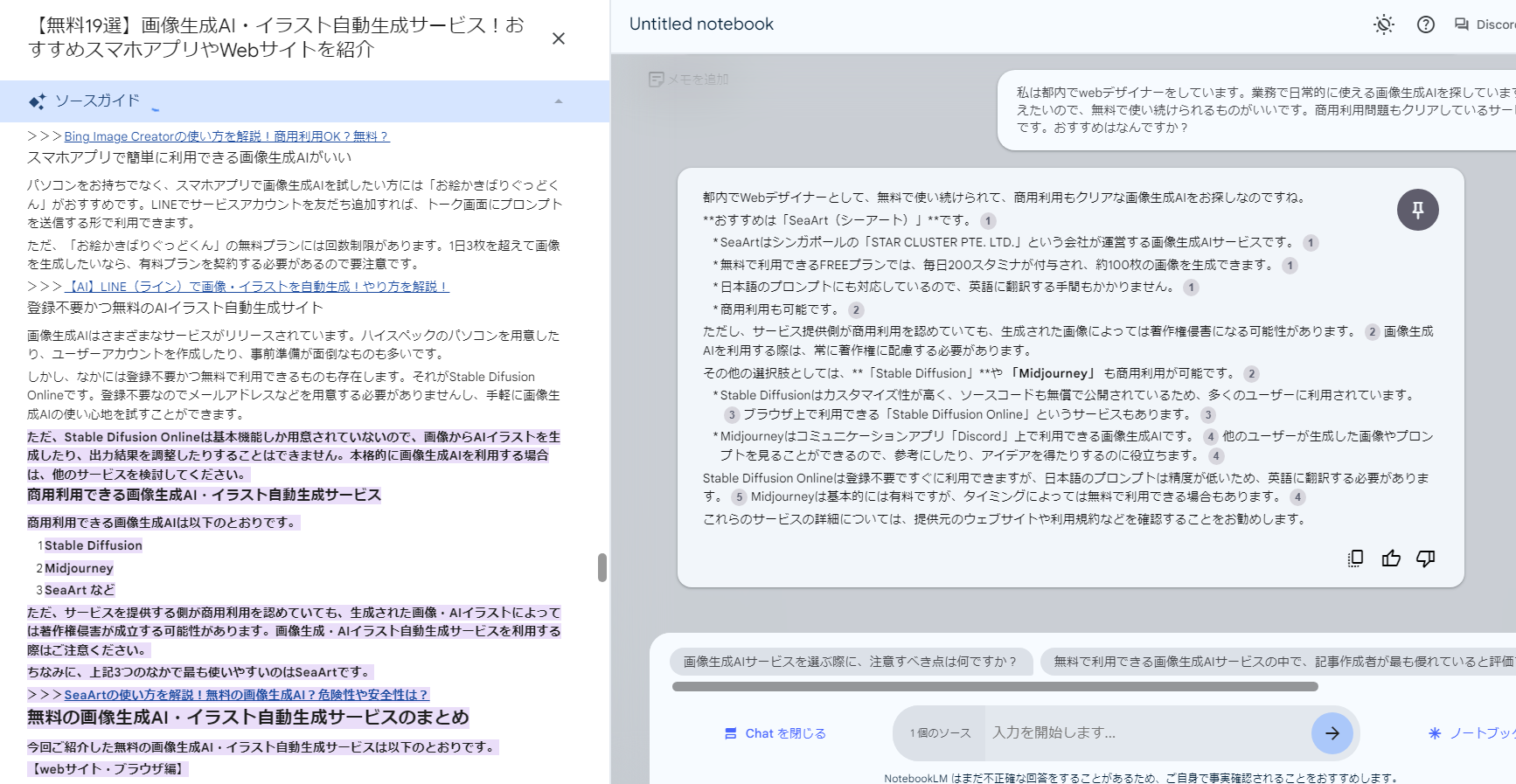Close the source viewer panel
Screen dimensions: 1516x784
(x=559, y=38)
